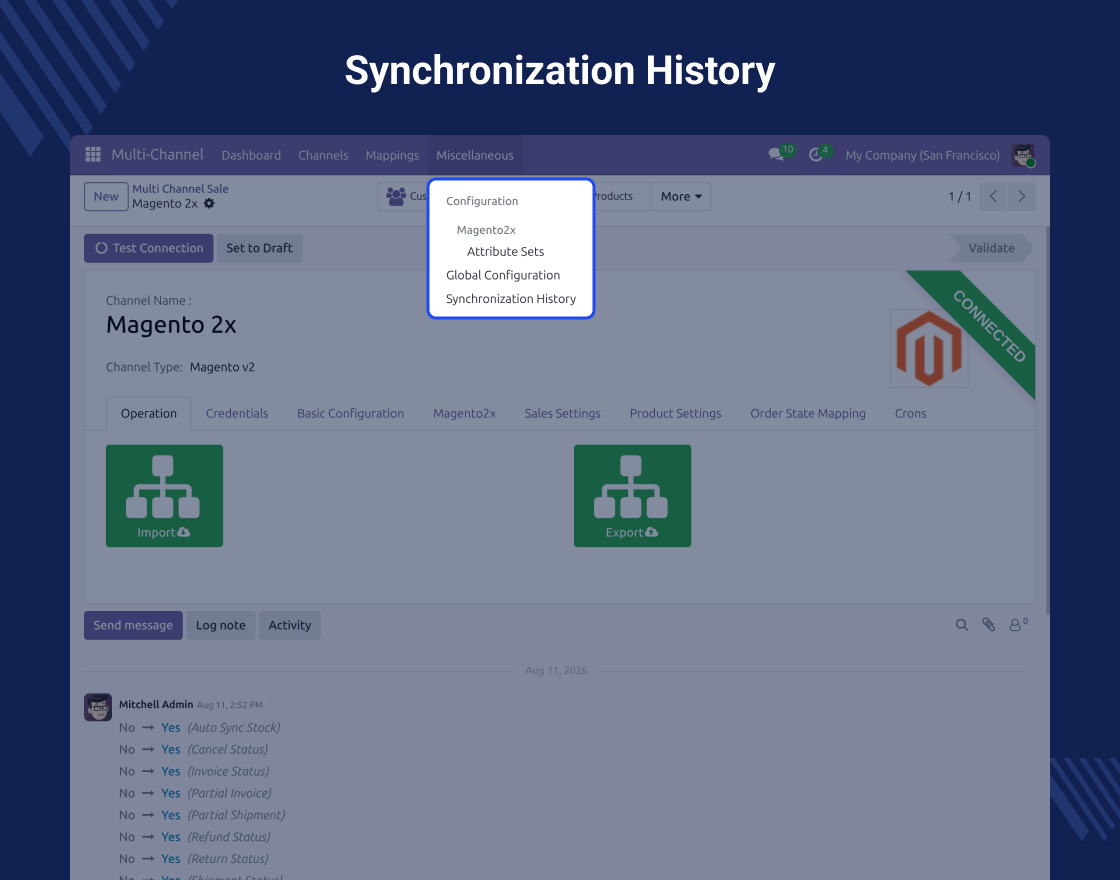Screen dimensions: 1120x880
Task: Click the Cancel Status change line
Action: [x=194, y=749]
